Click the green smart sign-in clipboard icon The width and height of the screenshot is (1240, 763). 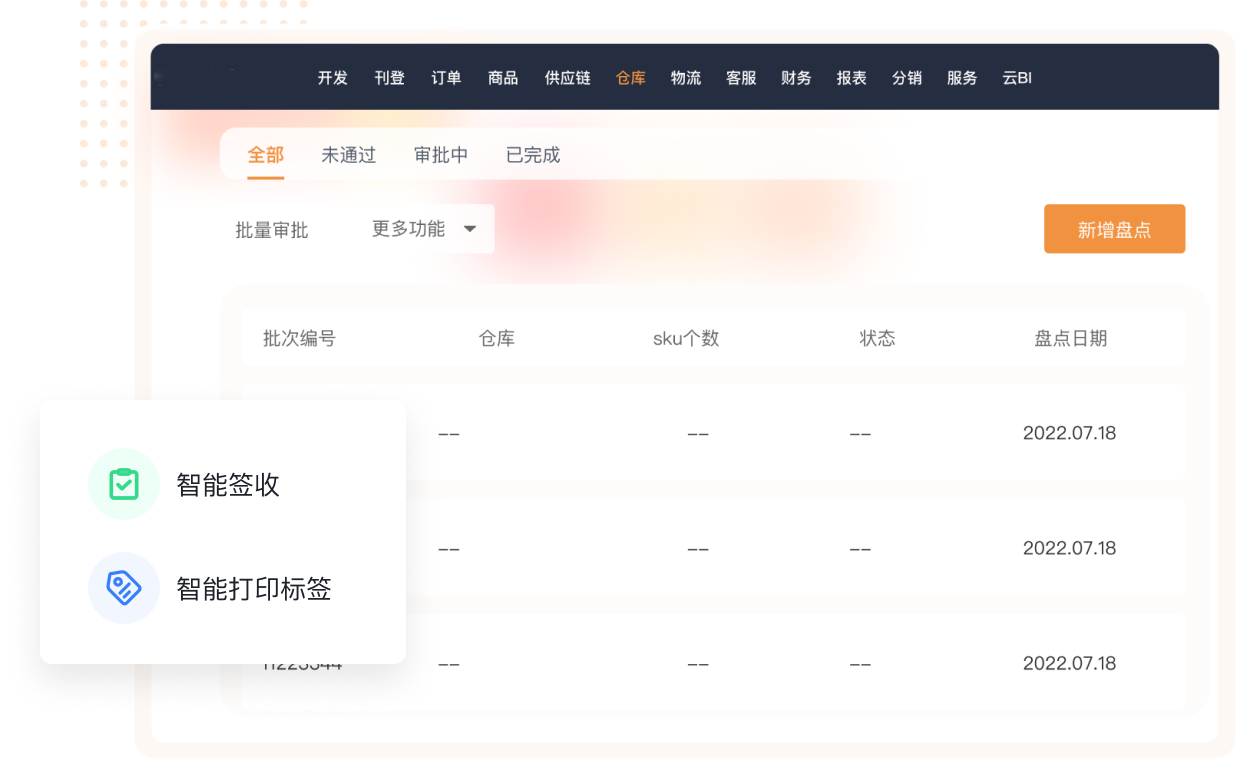(124, 485)
